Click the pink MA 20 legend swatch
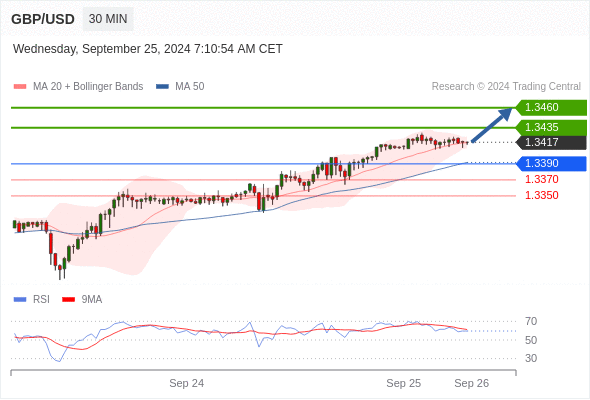The height and width of the screenshot is (400, 590). 20,87
